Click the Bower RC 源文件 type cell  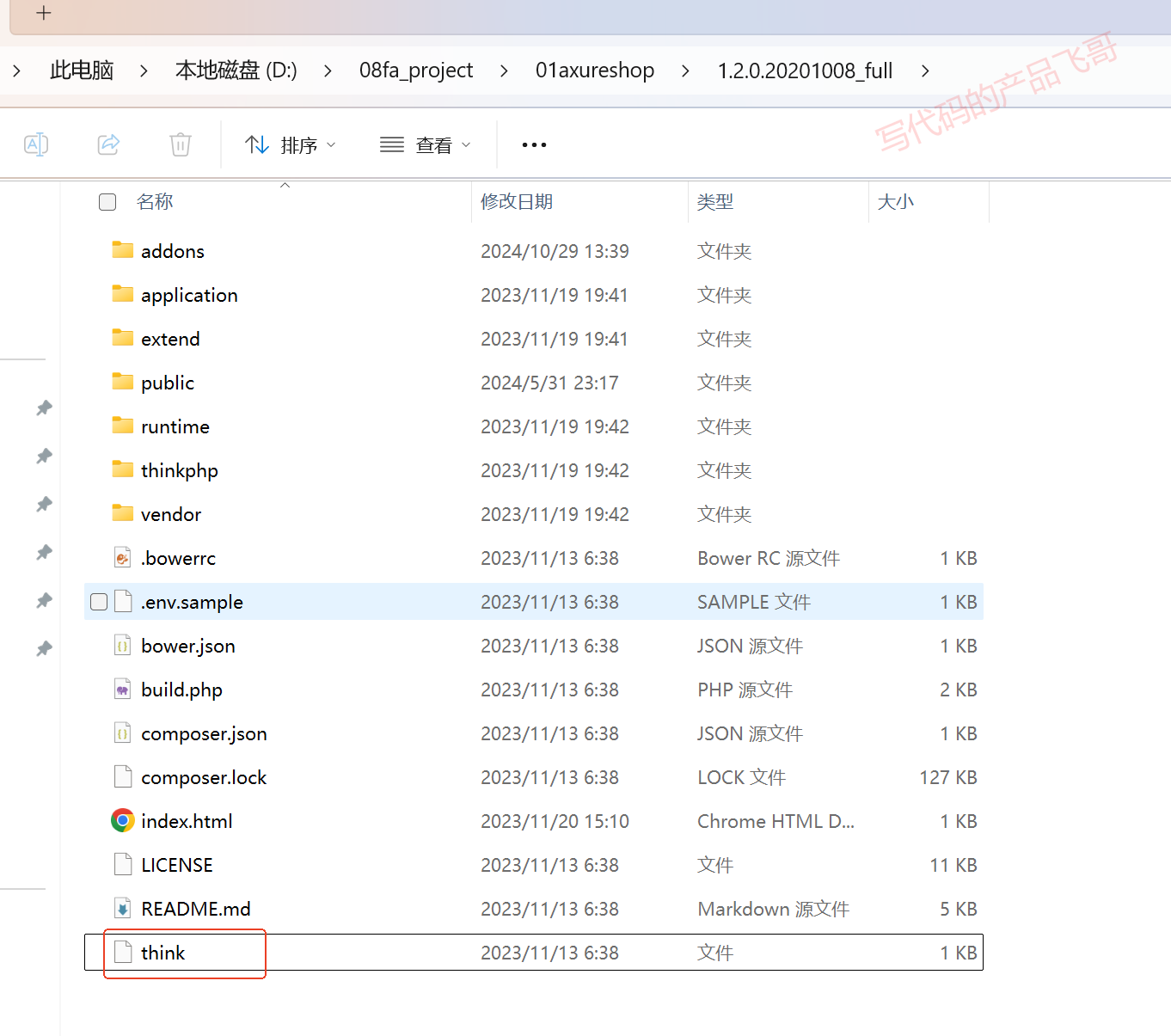point(769,558)
